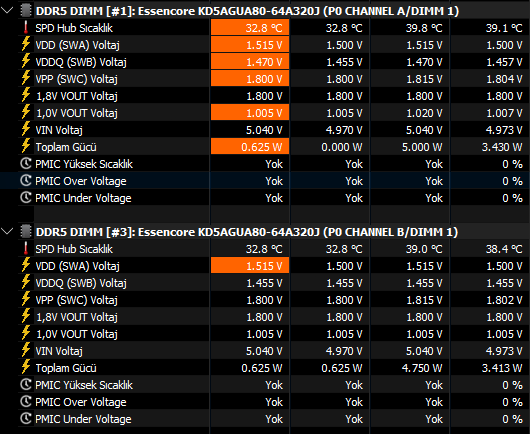Click lightning icon of DIMM #1 VPP (SWC) Voltaj
This screenshot has width=530, height=434.
click(26, 78)
